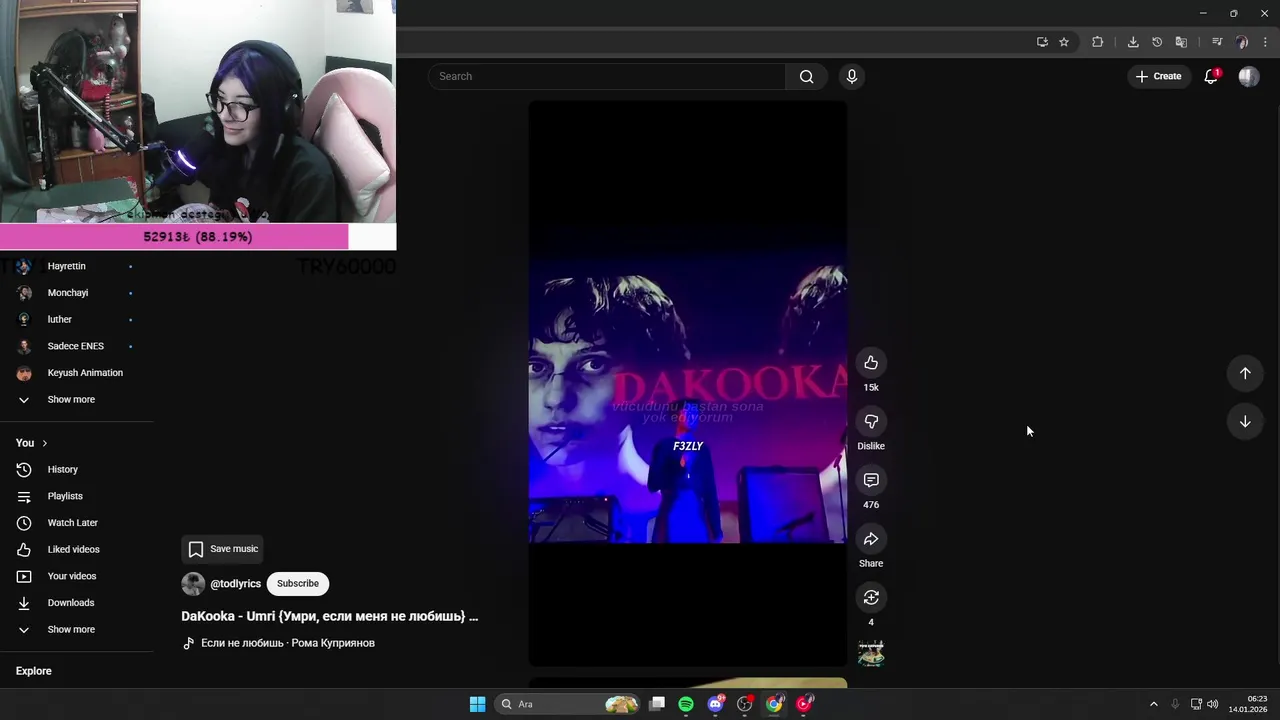Open Chrome history clock icon
The height and width of the screenshot is (720, 1280).
(x=1157, y=42)
